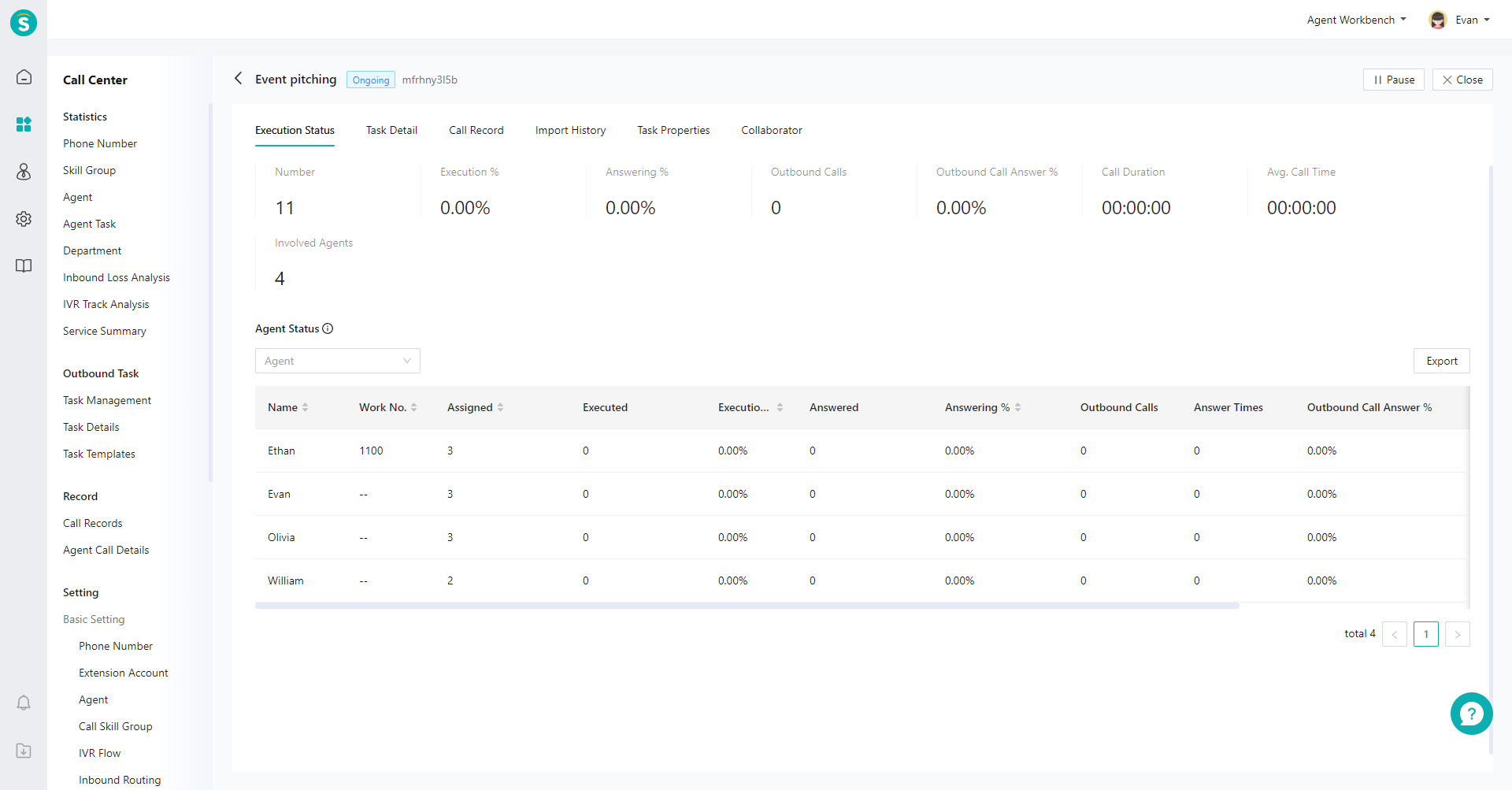Open the Agent Workbench dropdown
Image resolution: width=1512 pixels, height=790 pixels.
tap(1356, 20)
